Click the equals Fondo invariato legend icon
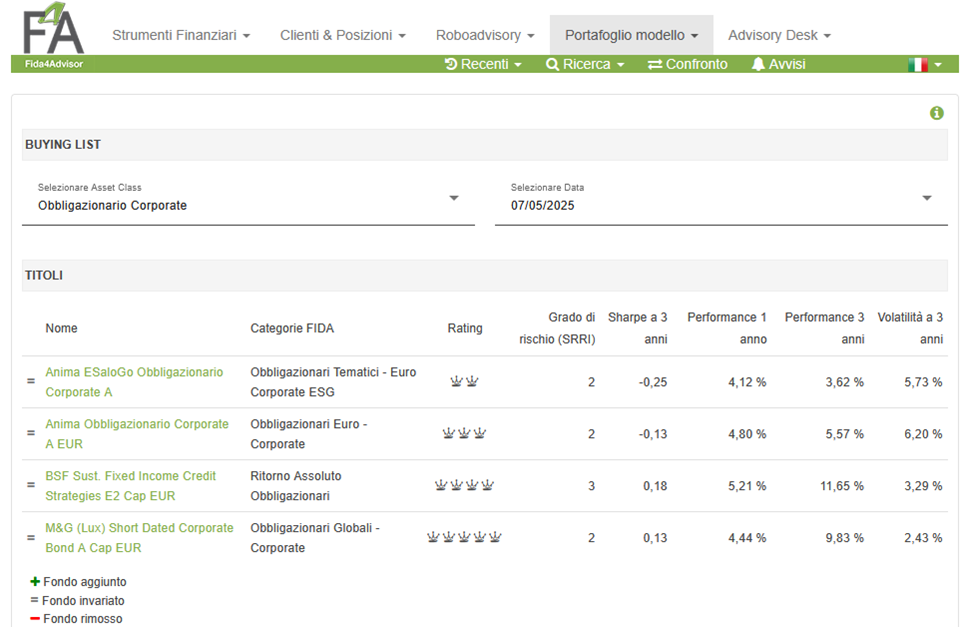Viewport: 964px width, 627px height. point(34,600)
